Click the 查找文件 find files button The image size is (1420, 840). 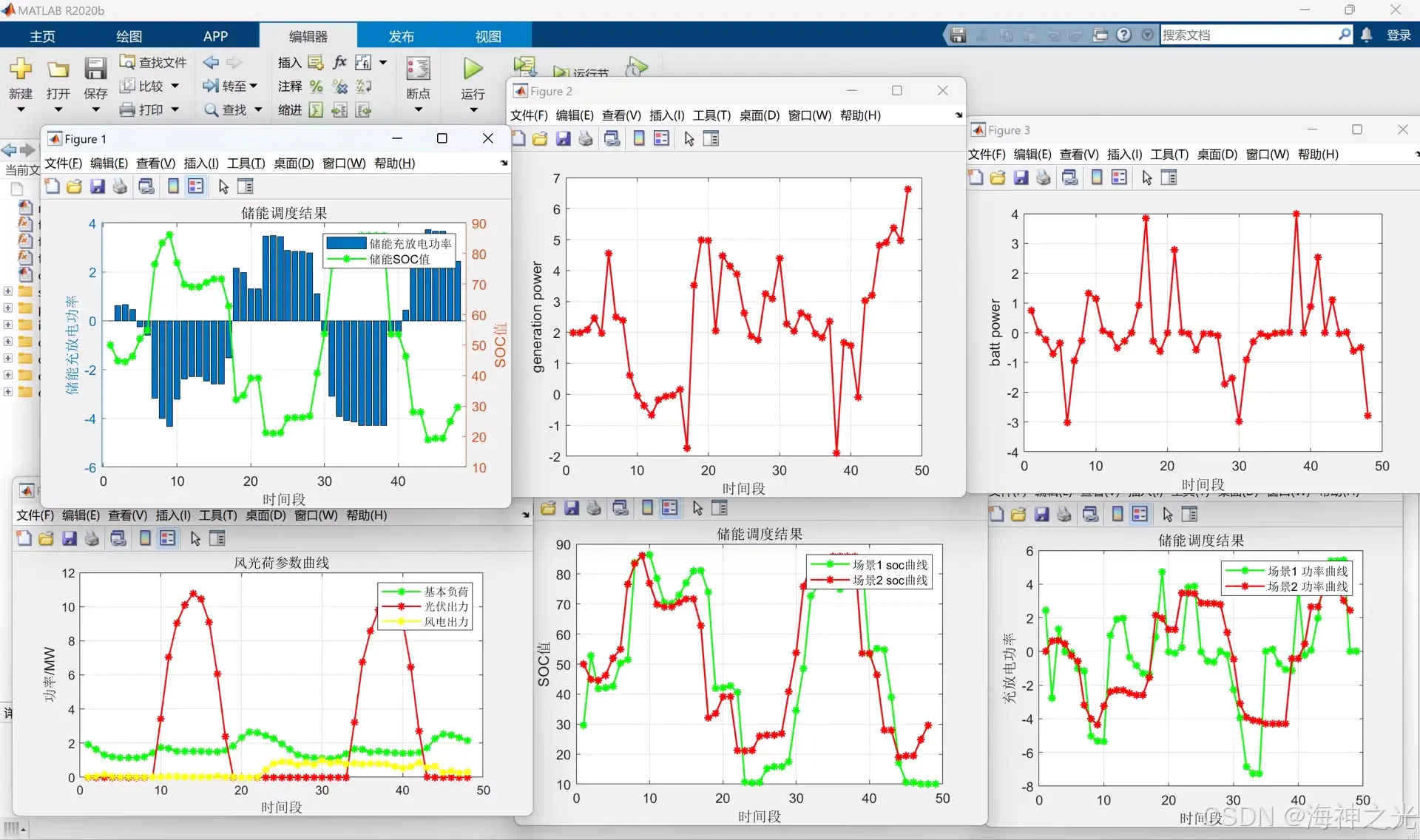tap(154, 62)
